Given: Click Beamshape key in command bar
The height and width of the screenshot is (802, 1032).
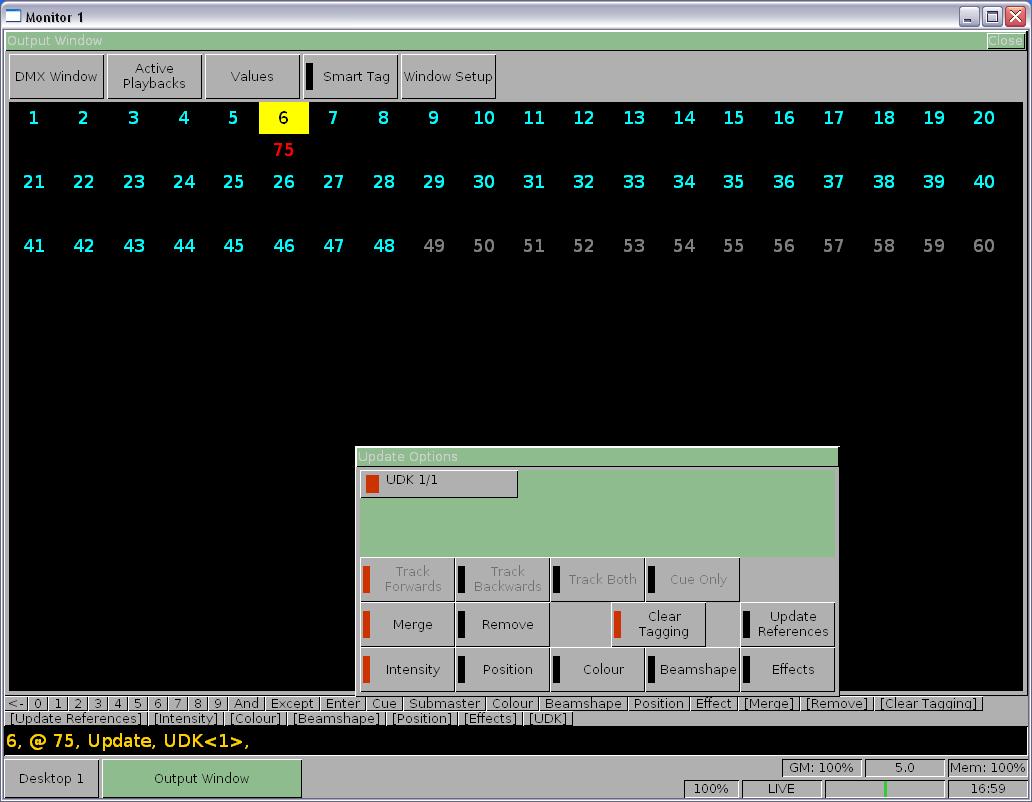Looking at the screenshot, I should 583,703.
